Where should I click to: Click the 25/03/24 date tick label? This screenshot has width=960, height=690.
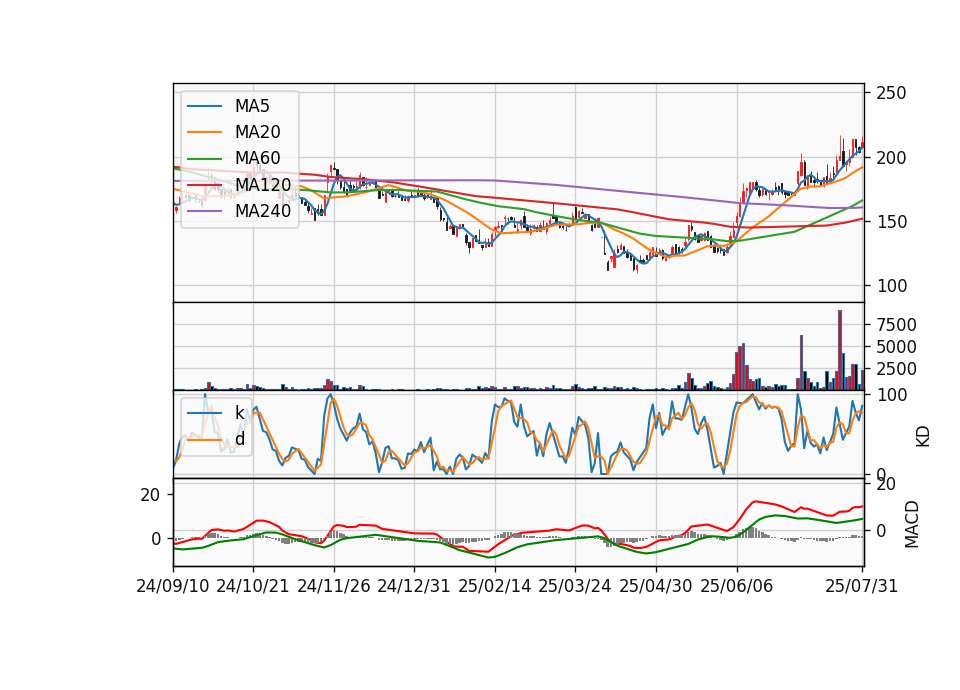(x=575, y=586)
